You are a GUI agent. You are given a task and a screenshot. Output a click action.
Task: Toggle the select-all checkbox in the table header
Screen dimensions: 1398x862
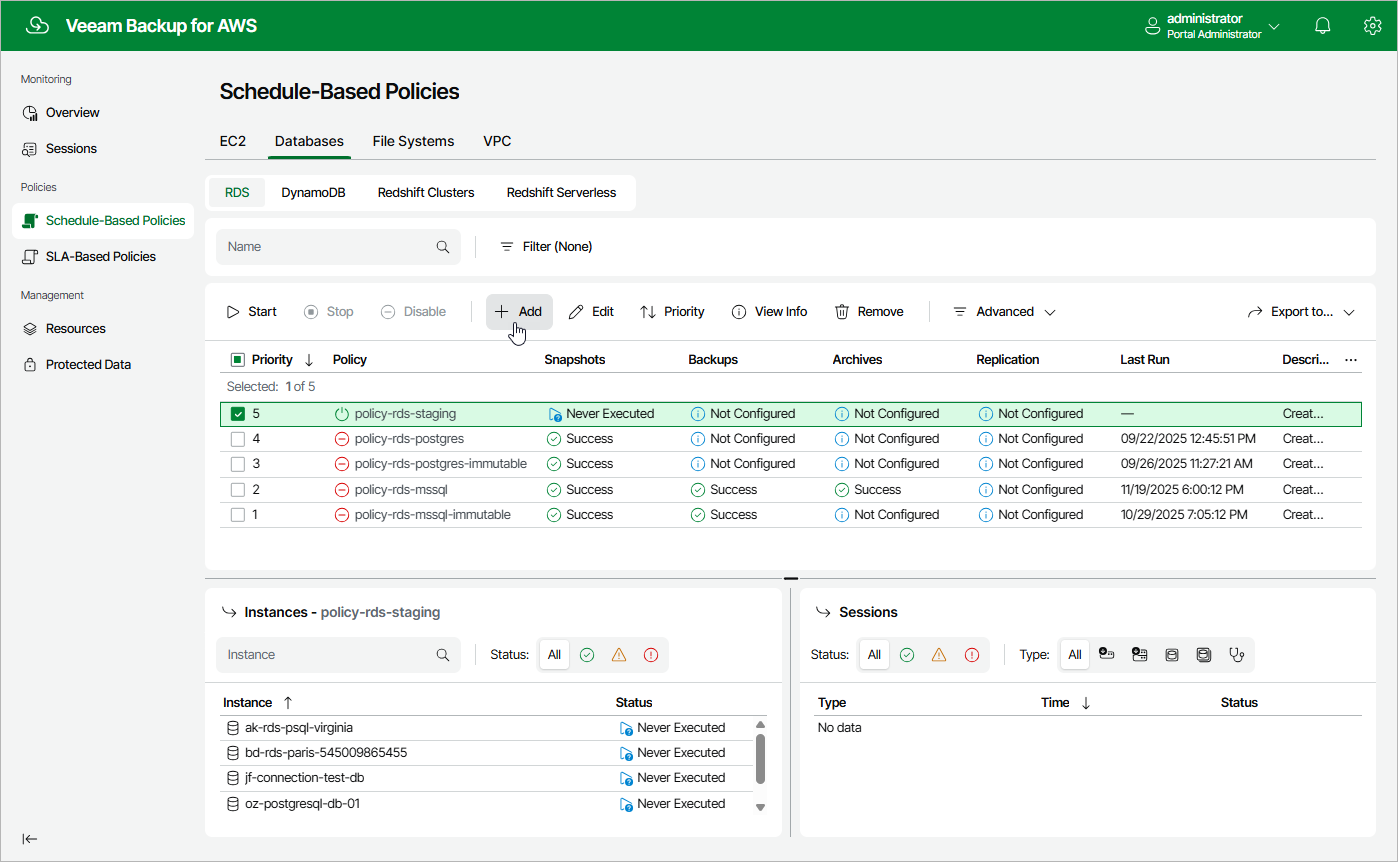[x=238, y=360]
